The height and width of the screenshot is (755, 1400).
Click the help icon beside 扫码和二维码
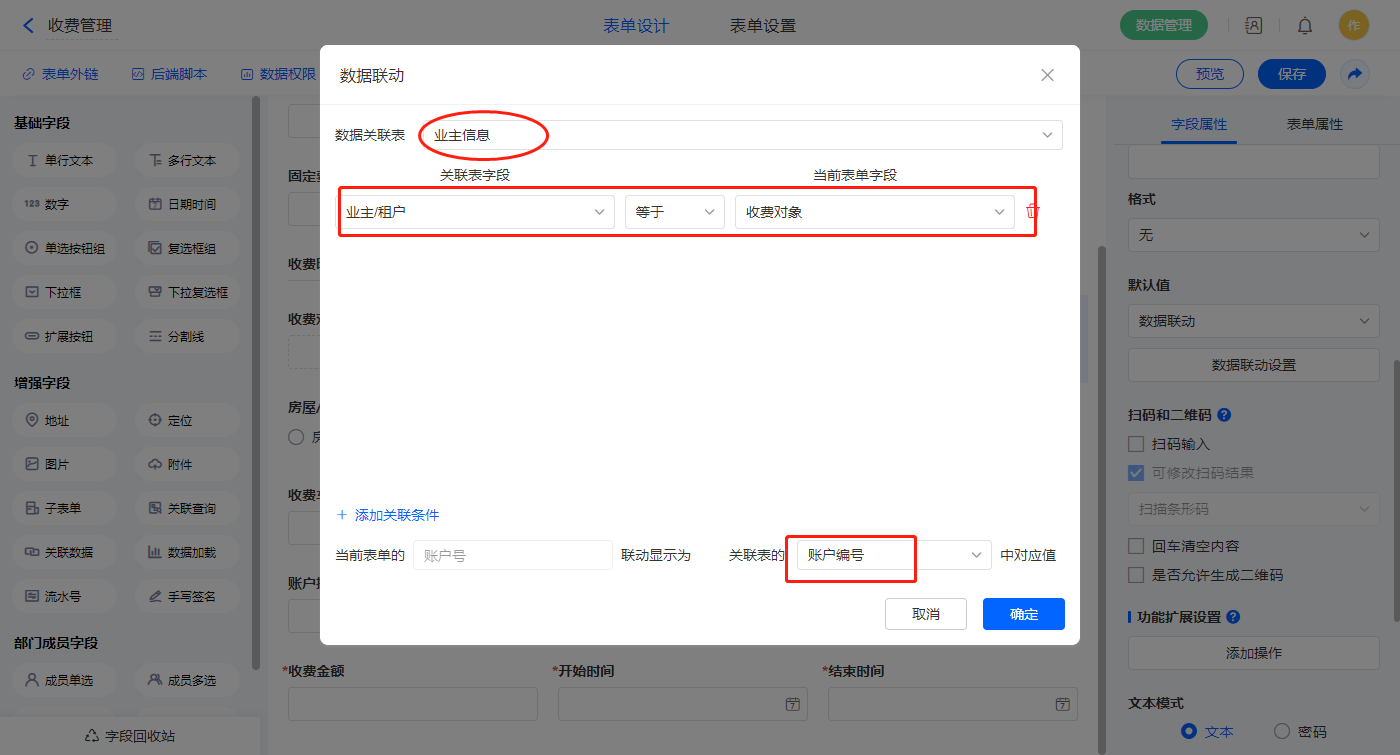click(1224, 414)
